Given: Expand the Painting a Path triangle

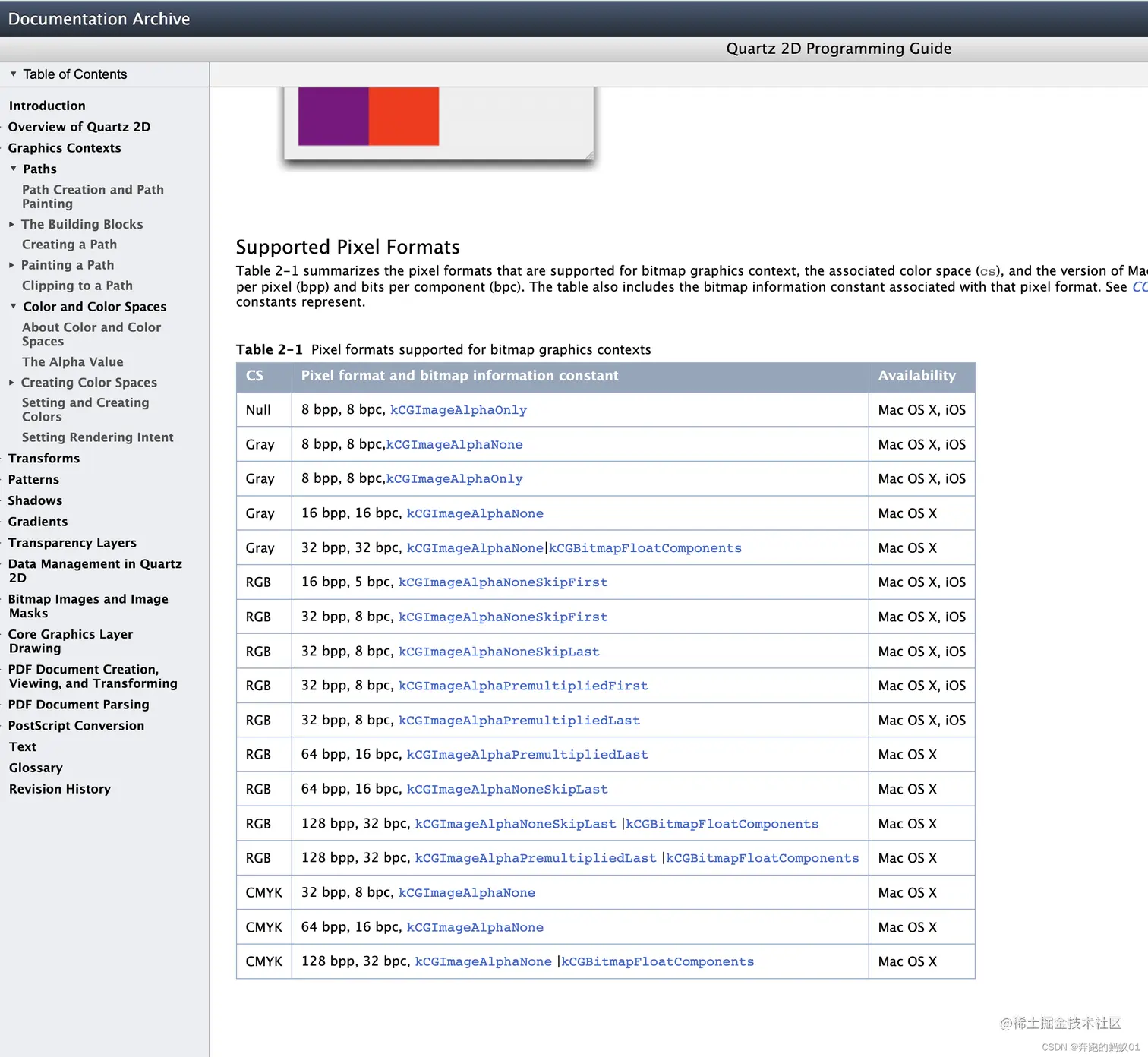Looking at the screenshot, I should coord(11,265).
